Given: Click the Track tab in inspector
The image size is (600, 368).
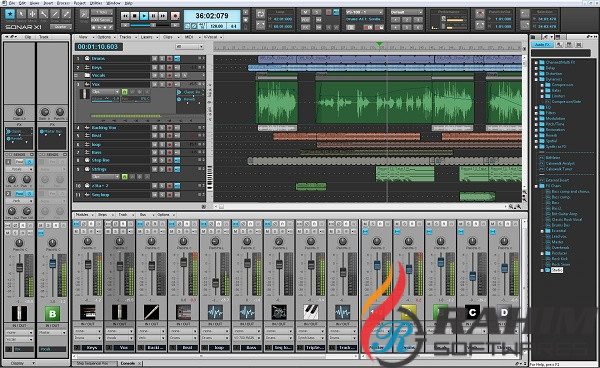Looking at the screenshot, I should coord(44,37).
